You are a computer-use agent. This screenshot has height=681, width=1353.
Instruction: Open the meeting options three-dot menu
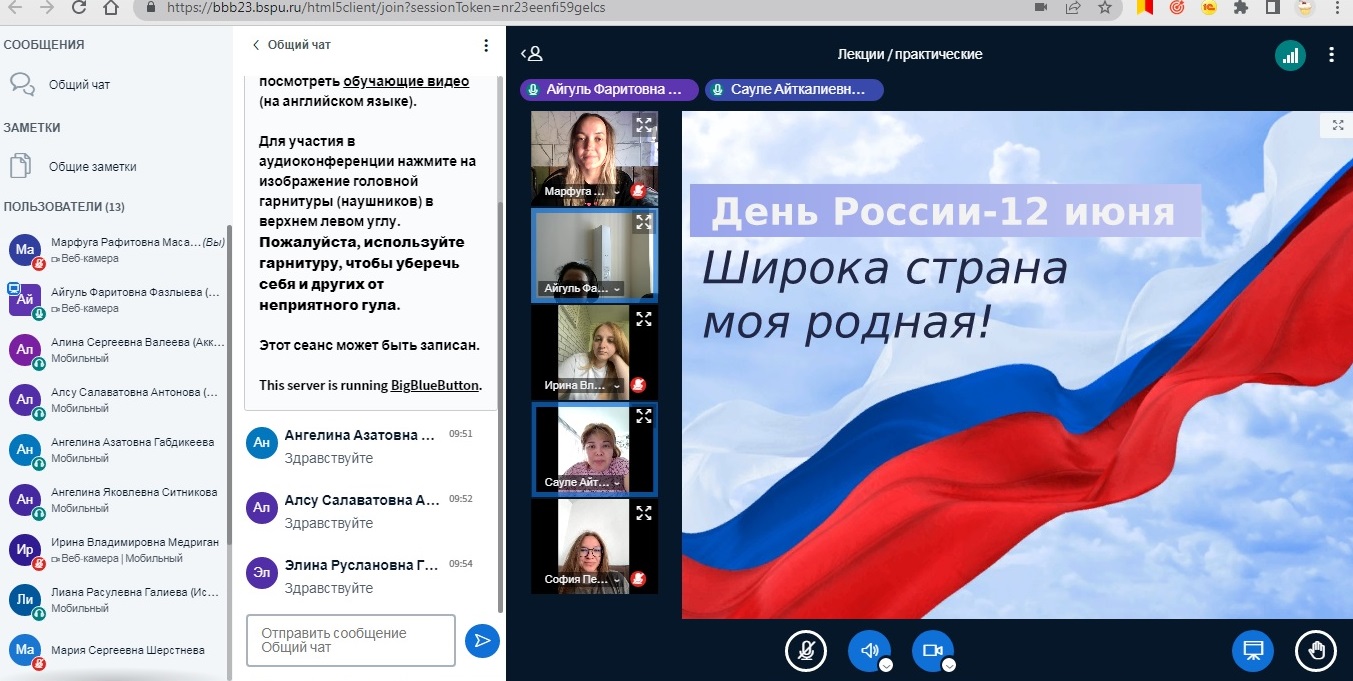tap(1331, 55)
